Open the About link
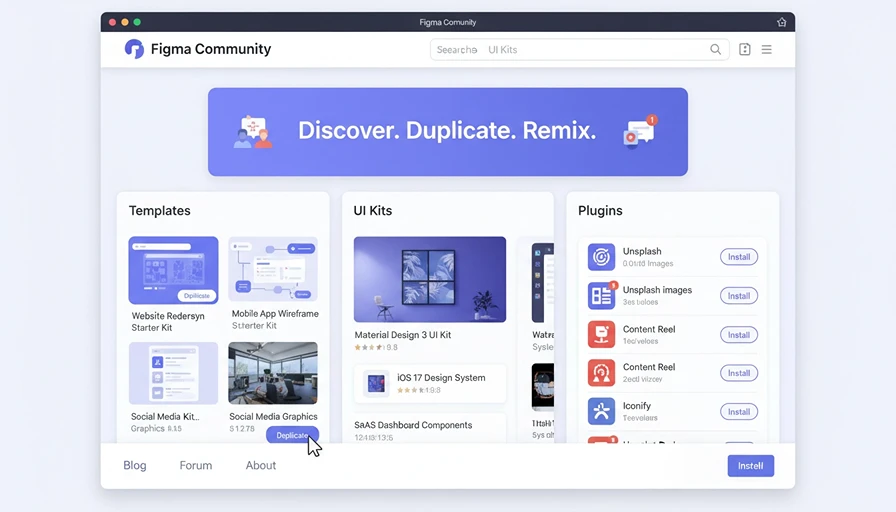 point(261,465)
